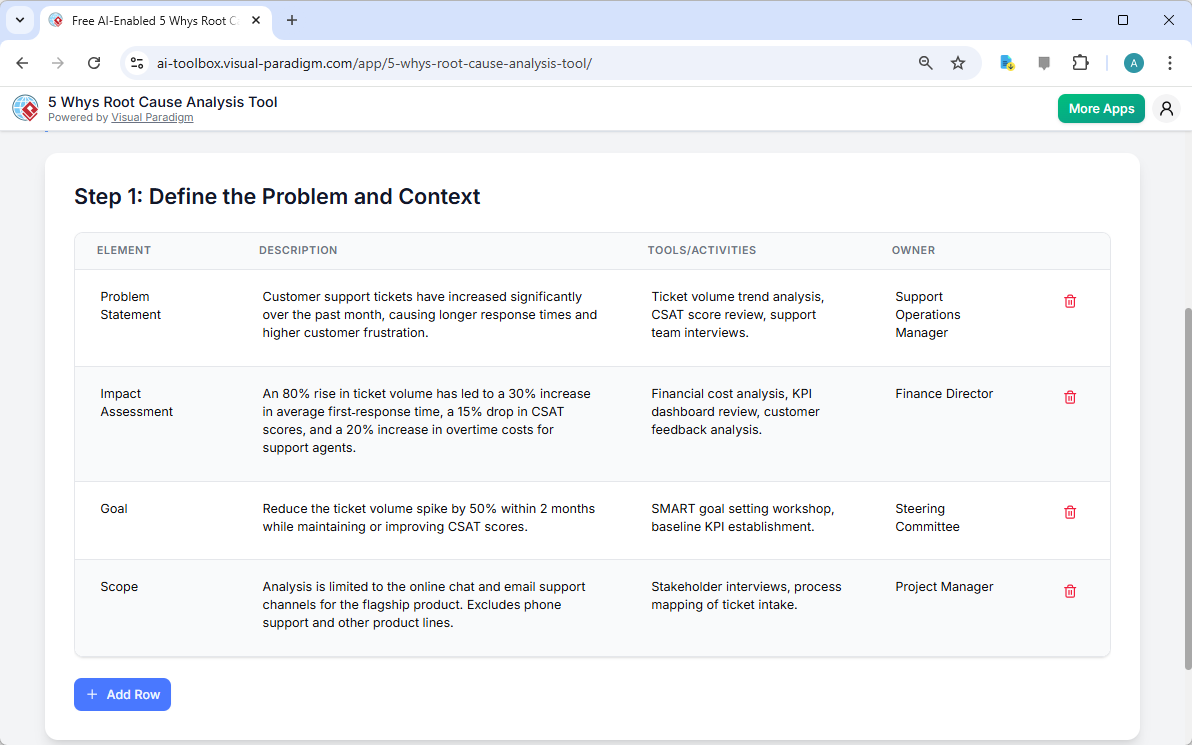Delete the Problem Statement row using its trash icon

[x=1069, y=300]
